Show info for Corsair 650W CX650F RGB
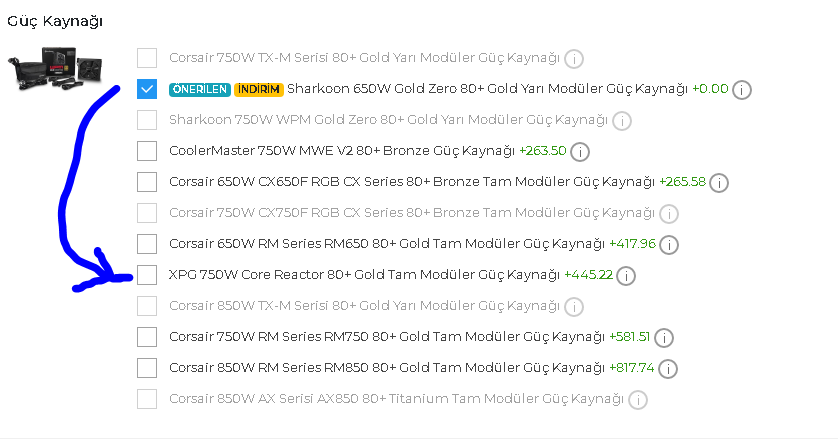The height and width of the screenshot is (445, 838). (719, 183)
